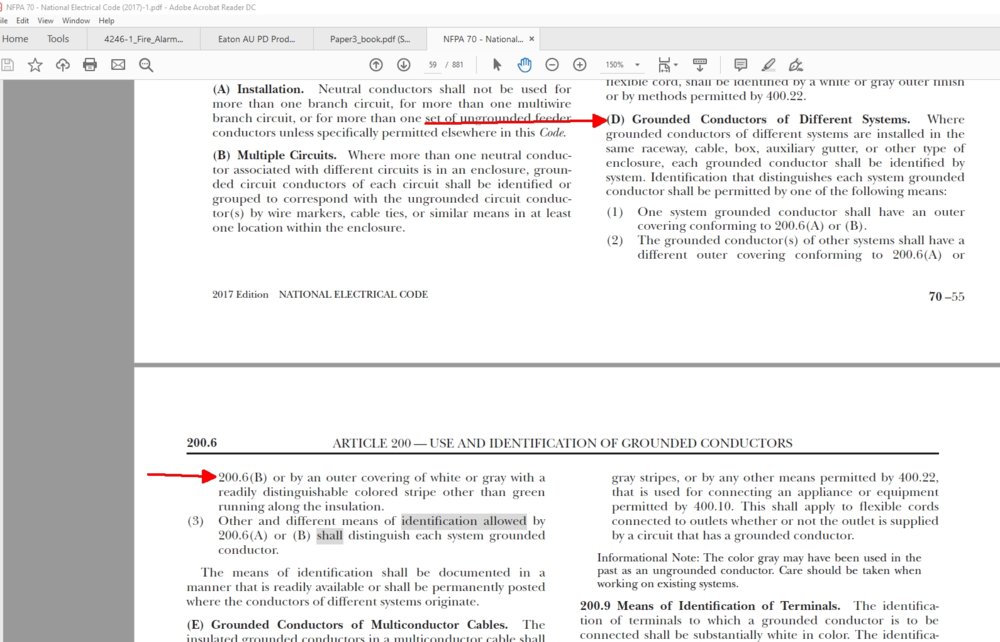Click the '(A) Installation.' heading text
1000x642 pixels.
[258, 89]
